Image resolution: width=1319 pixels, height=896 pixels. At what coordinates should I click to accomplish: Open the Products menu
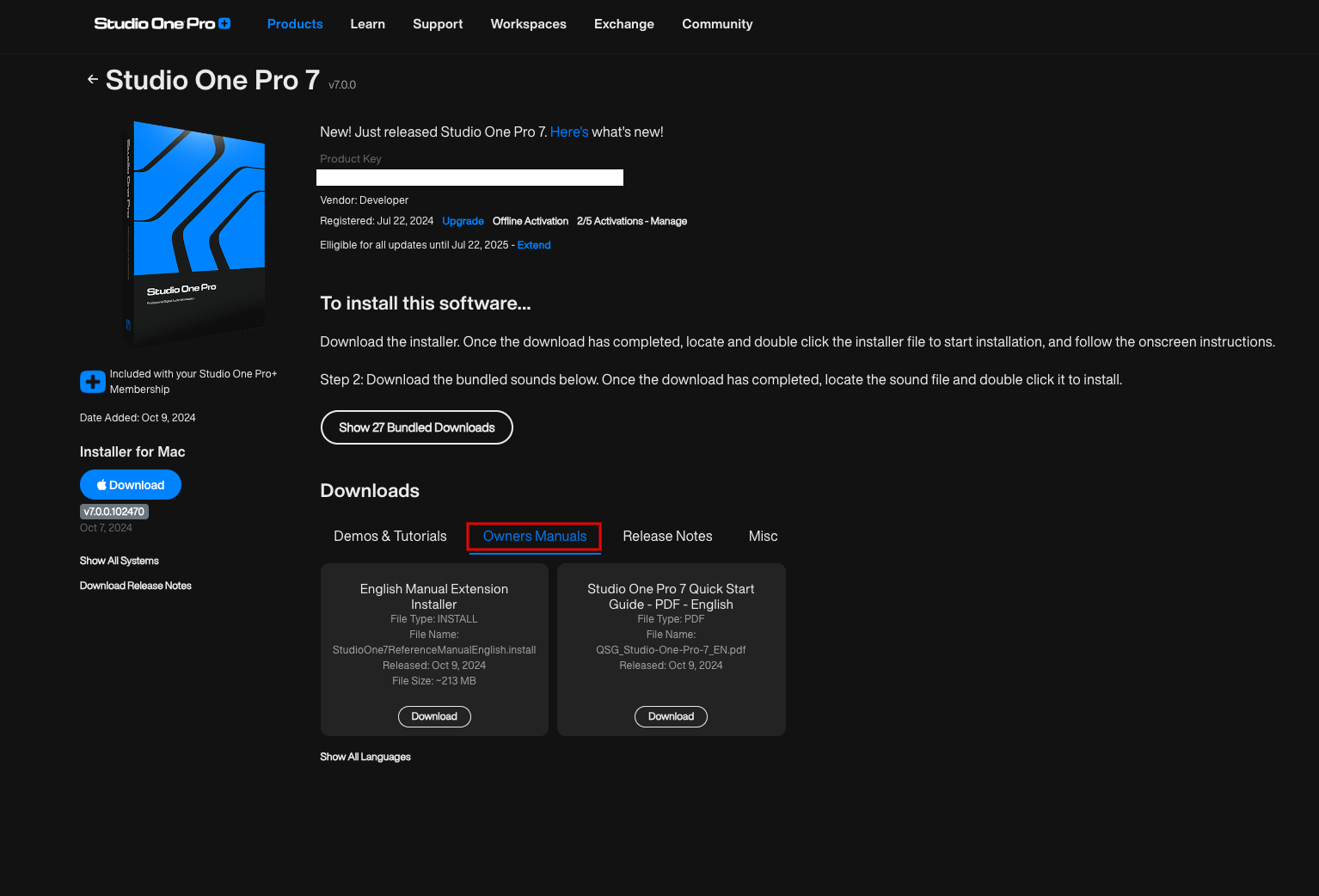point(294,24)
